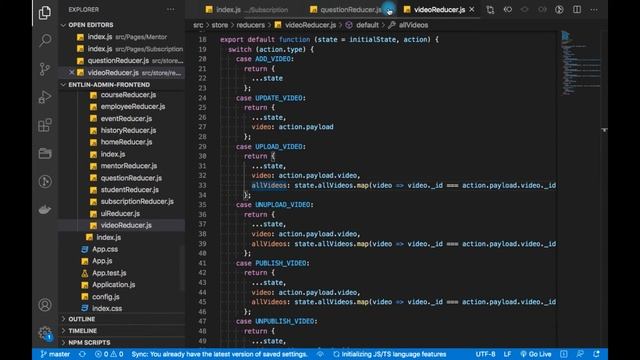Screen dimensions: 640x360
Task: Click the master branch indicator
Action: click(55, 354)
